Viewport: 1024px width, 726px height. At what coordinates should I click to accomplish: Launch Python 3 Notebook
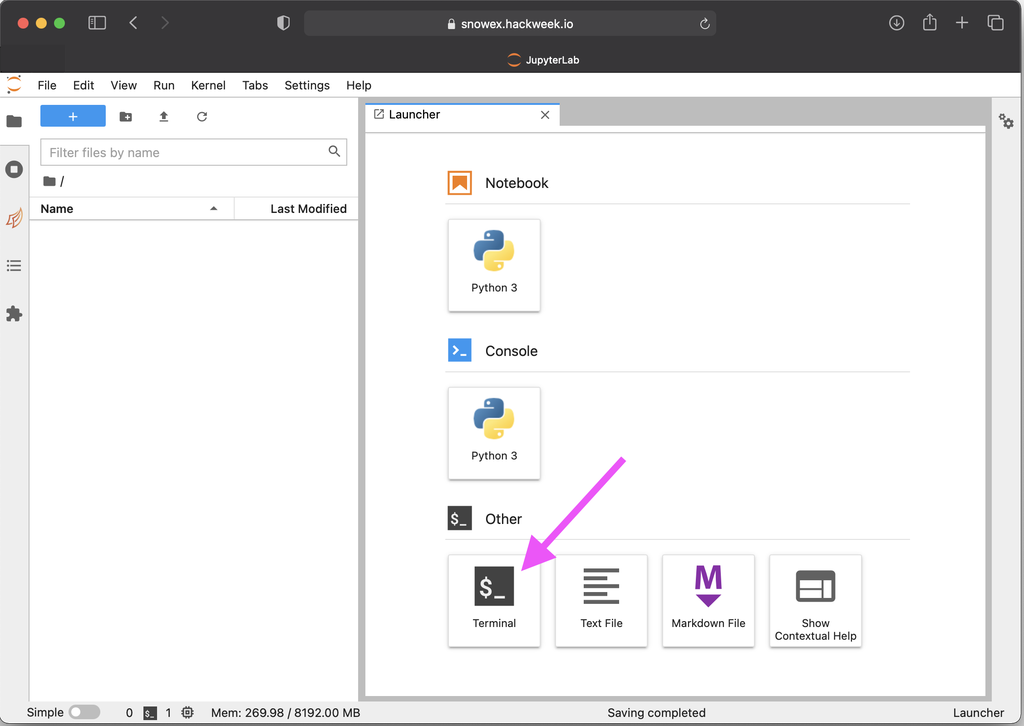click(x=494, y=265)
